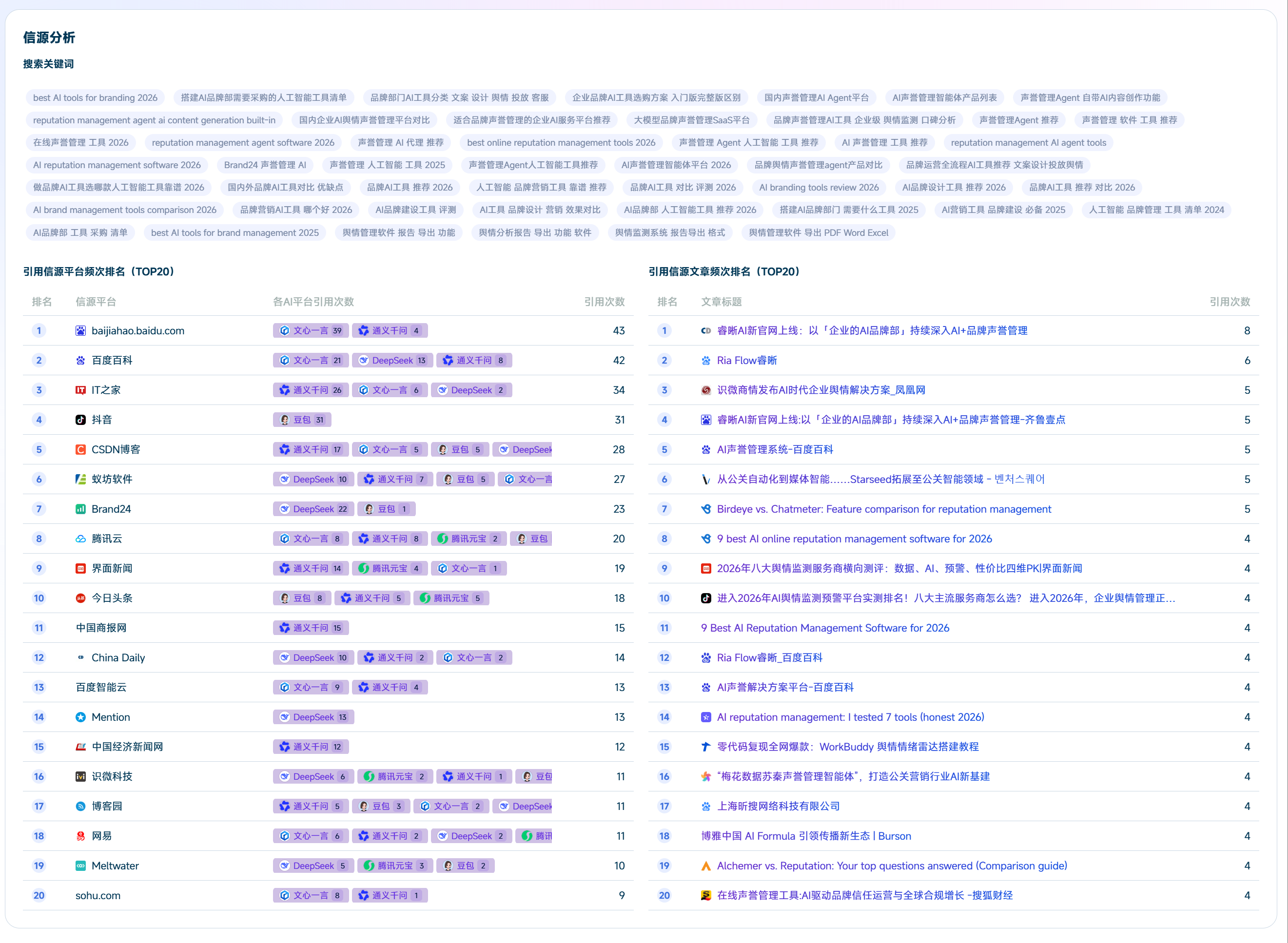Click the Brand24 green chart icon
This screenshot has width=1288, height=943.
[x=80, y=509]
